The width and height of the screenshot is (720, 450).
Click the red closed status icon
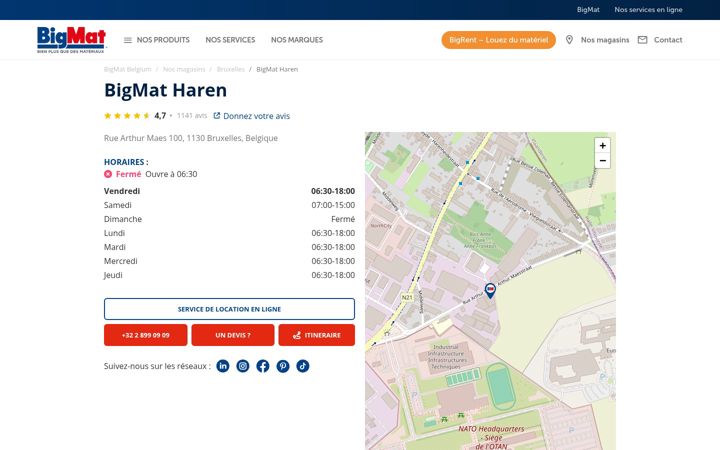[108, 174]
